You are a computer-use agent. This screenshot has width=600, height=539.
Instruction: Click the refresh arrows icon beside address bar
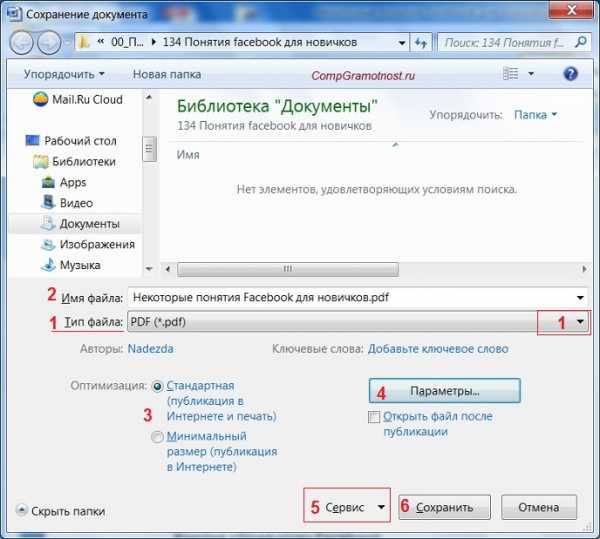pyautogui.click(x=421, y=43)
